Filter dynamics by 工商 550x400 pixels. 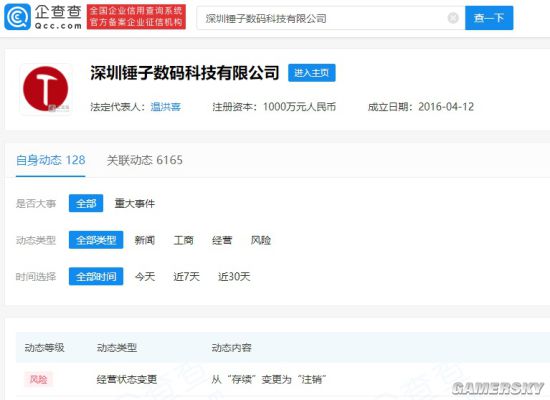point(183,240)
